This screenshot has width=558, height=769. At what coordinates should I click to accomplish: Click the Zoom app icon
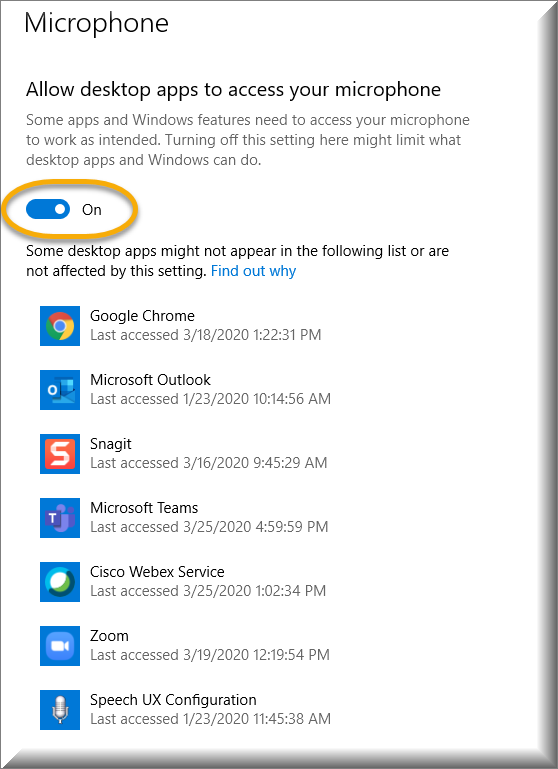pos(60,646)
